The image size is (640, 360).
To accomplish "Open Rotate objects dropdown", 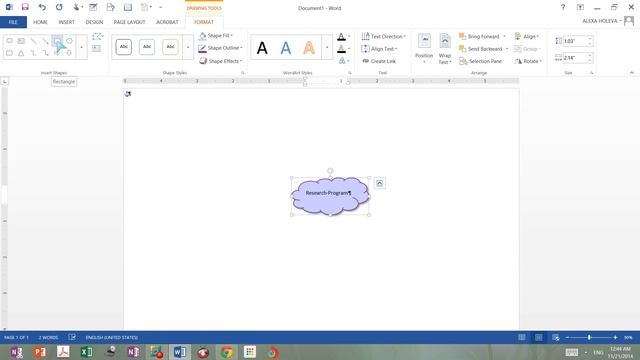I will pyautogui.click(x=528, y=61).
